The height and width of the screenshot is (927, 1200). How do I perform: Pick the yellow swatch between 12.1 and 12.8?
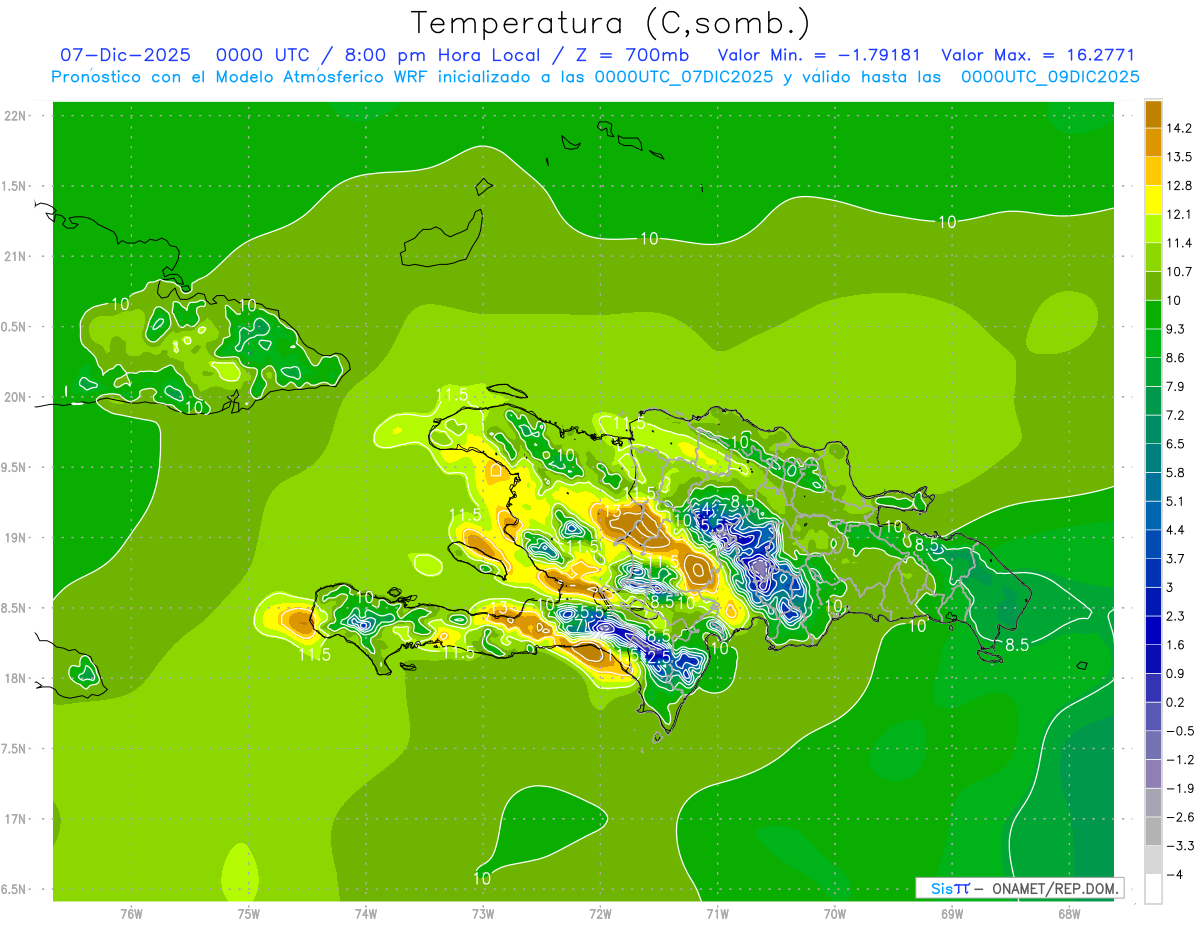click(x=1153, y=200)
